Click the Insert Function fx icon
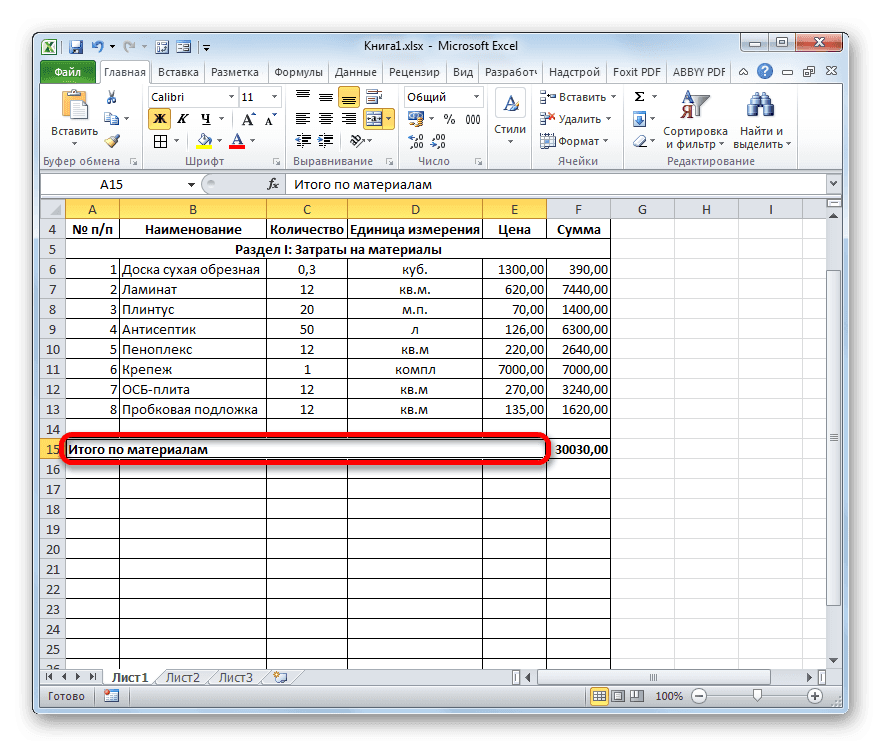The image size is (882, 747). 272,184
